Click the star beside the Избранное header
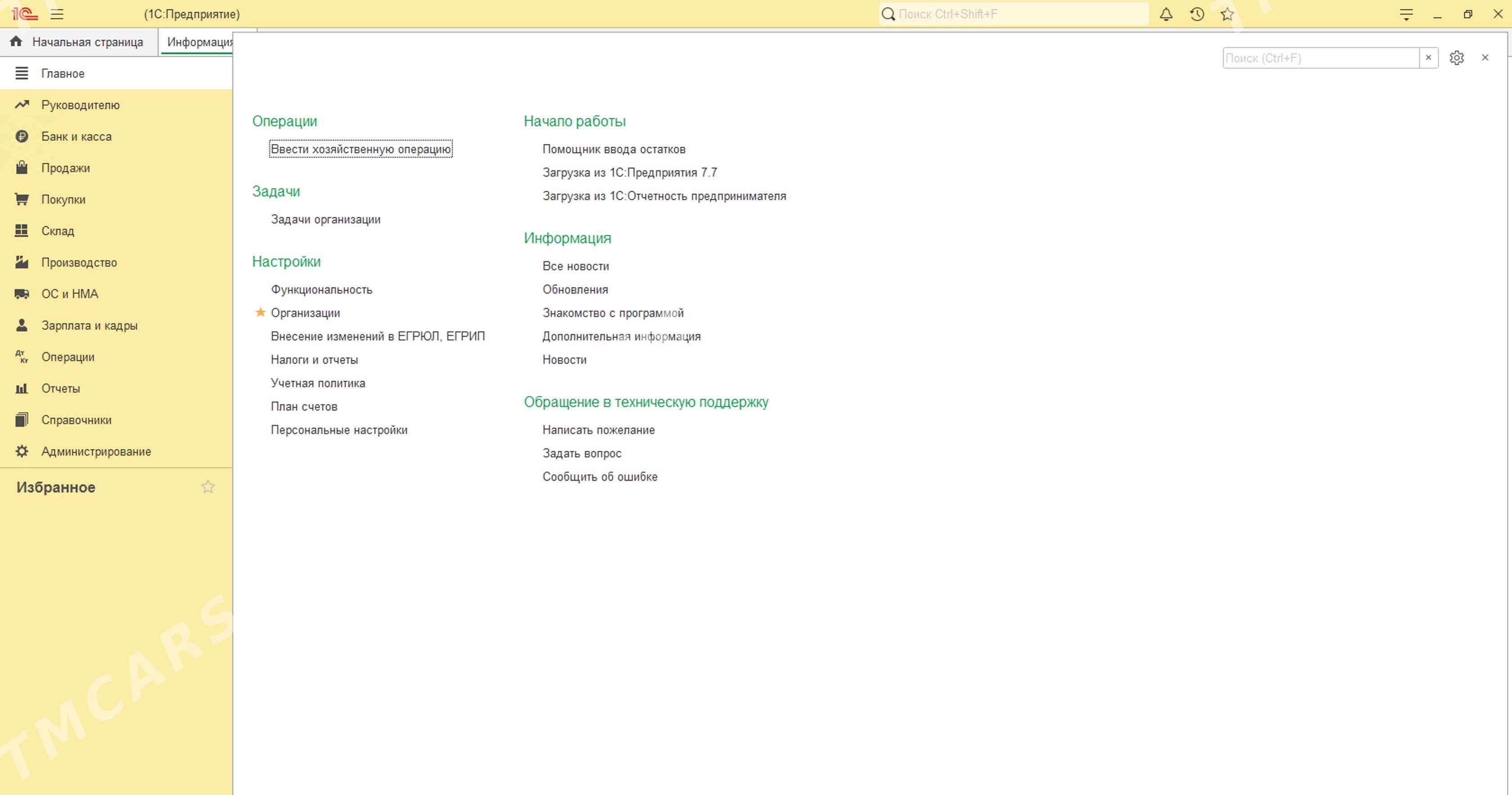 (208, 487)
